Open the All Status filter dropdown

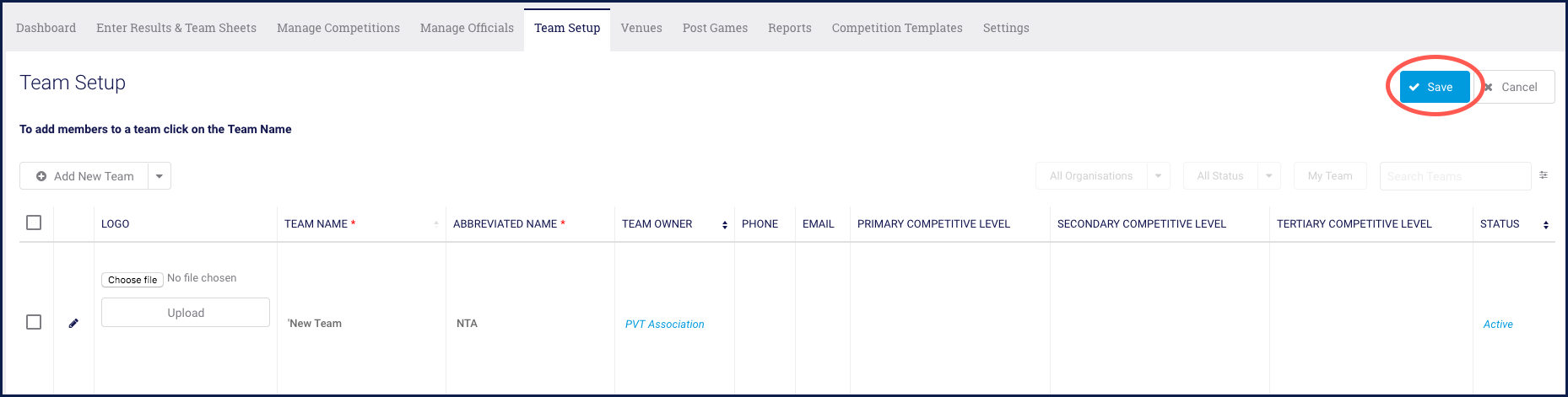pyautogui.click(x=1231, y=176)
